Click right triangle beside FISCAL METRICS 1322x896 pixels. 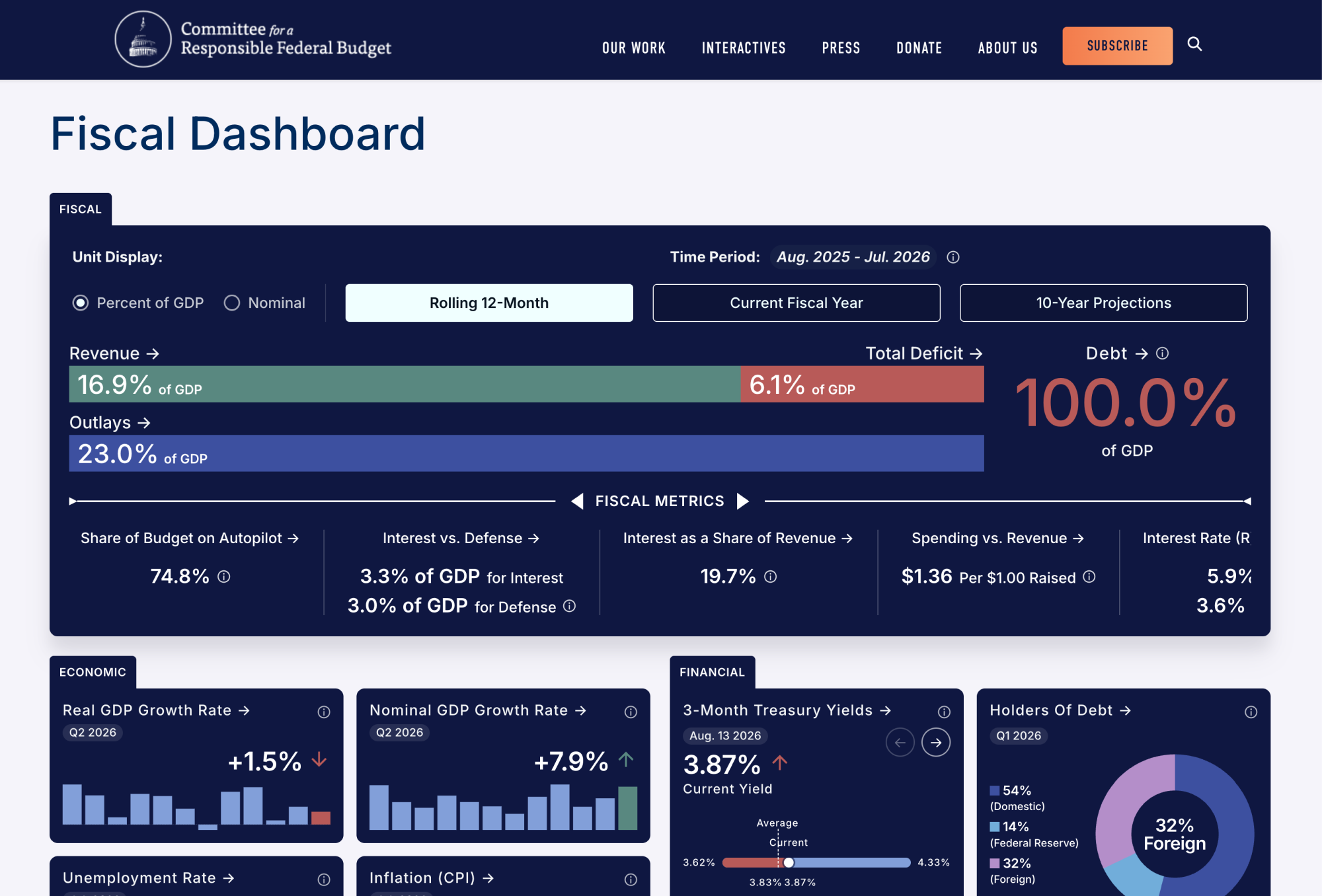point(743,502)
